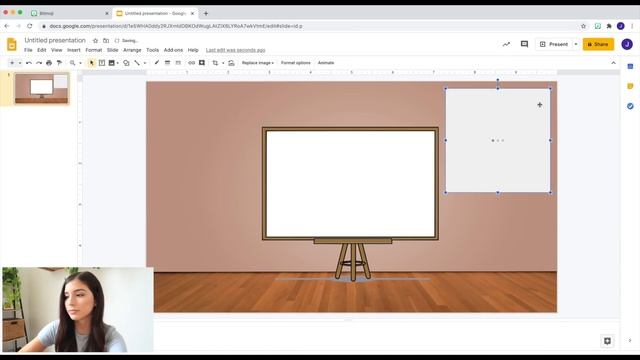The image size is (640, 360).
Task: Open the Insert menu
Action: click(x=73, y=50)
